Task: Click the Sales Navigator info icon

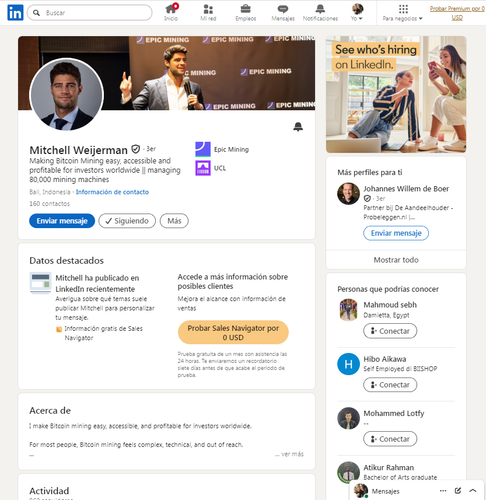Action: tap(59, 329)
